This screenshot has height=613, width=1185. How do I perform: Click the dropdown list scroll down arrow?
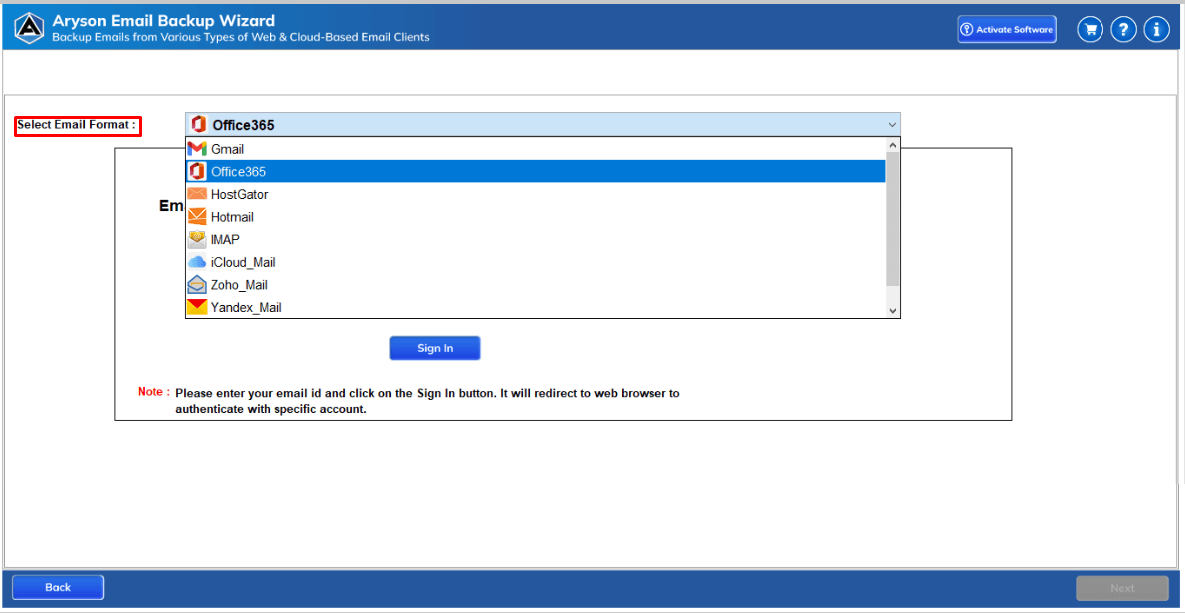[x=893, y=311]
